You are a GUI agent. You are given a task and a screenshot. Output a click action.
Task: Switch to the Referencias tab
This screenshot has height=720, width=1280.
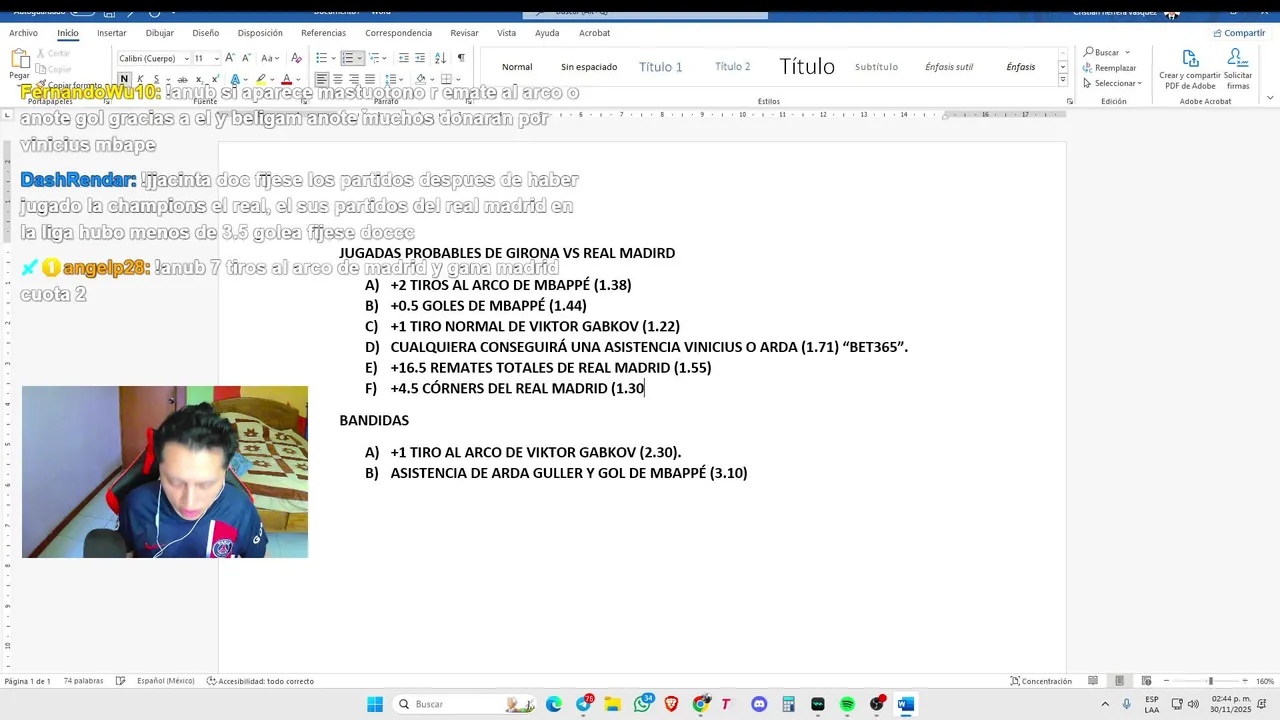(323, 33)
